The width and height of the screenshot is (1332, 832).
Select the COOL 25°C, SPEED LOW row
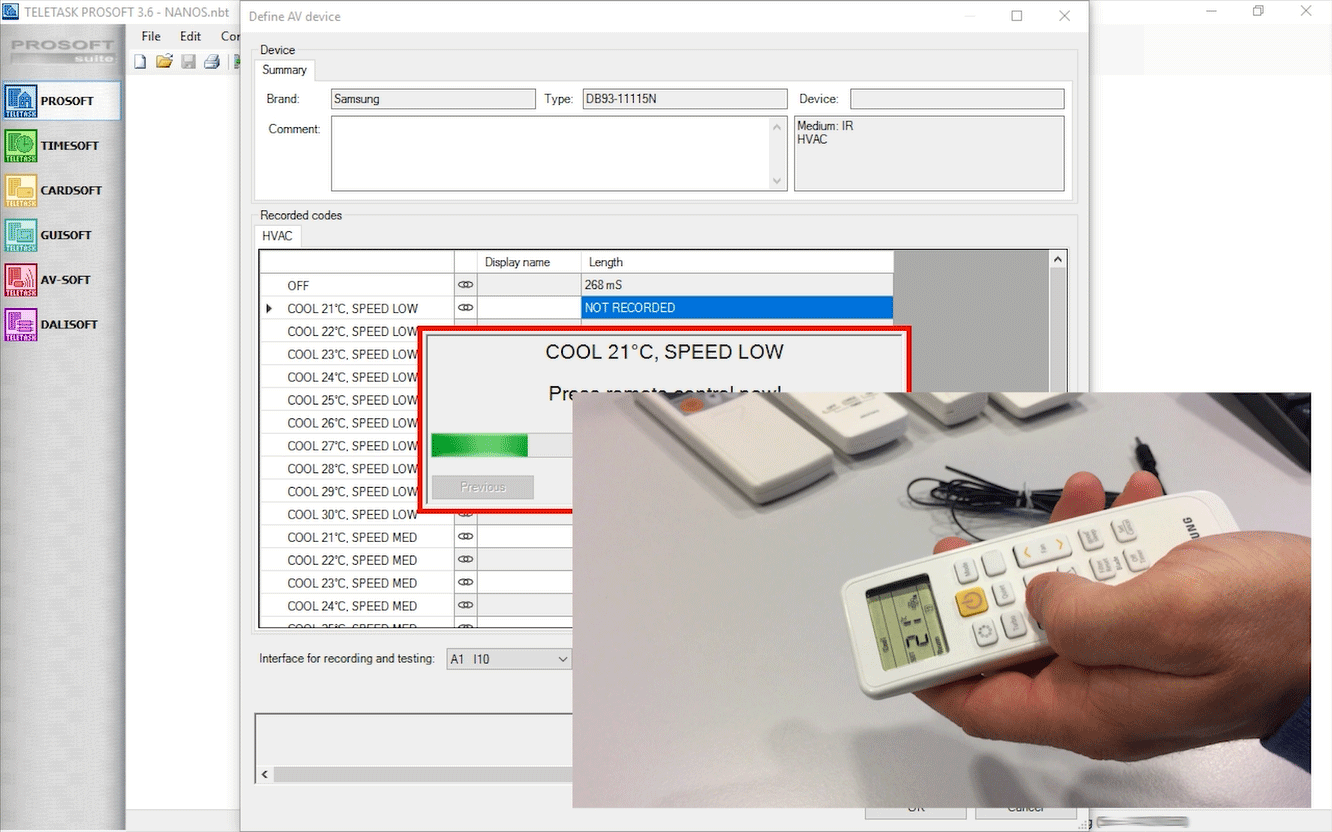[x=352, y=400]
